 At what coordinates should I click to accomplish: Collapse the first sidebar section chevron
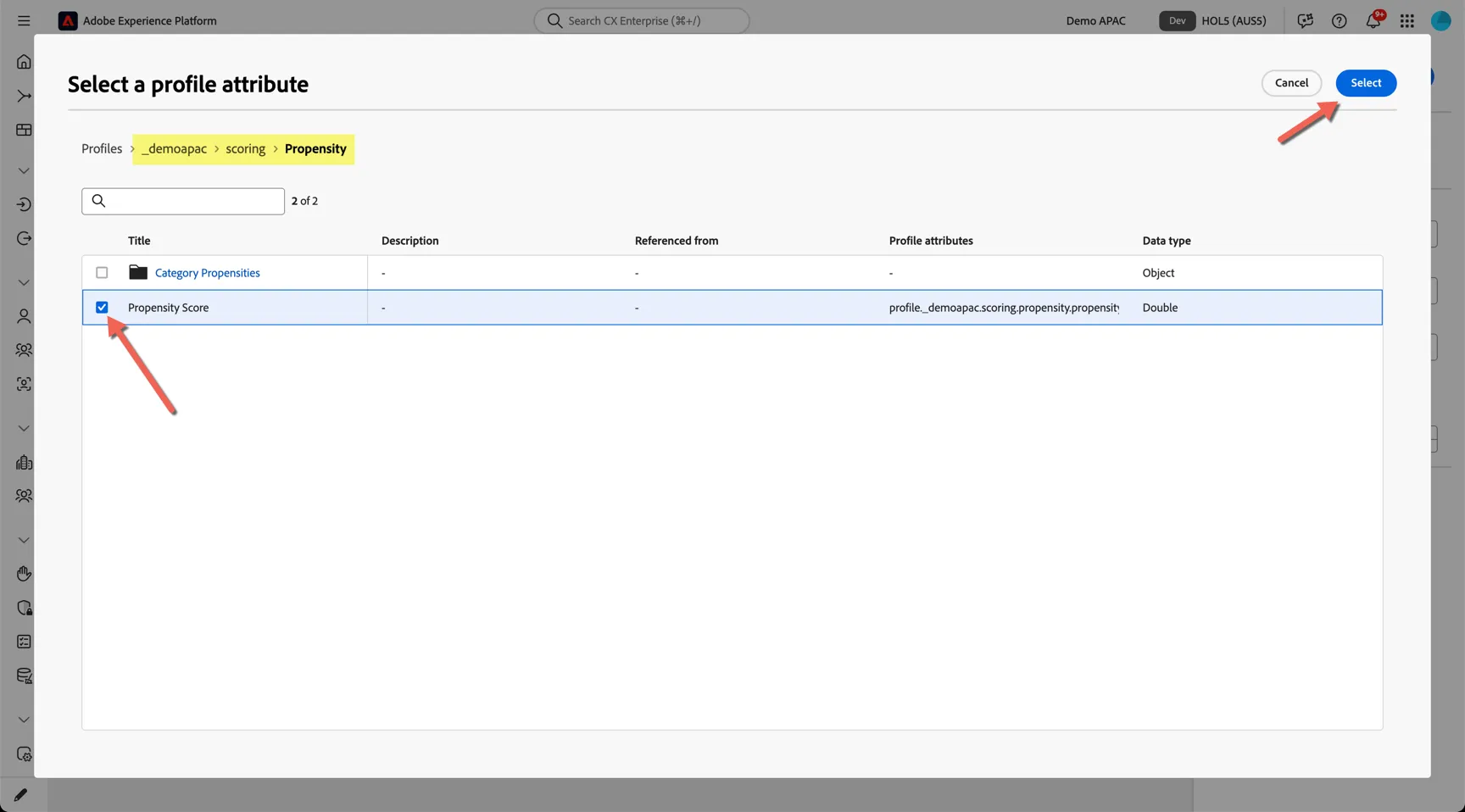point(24,170)
